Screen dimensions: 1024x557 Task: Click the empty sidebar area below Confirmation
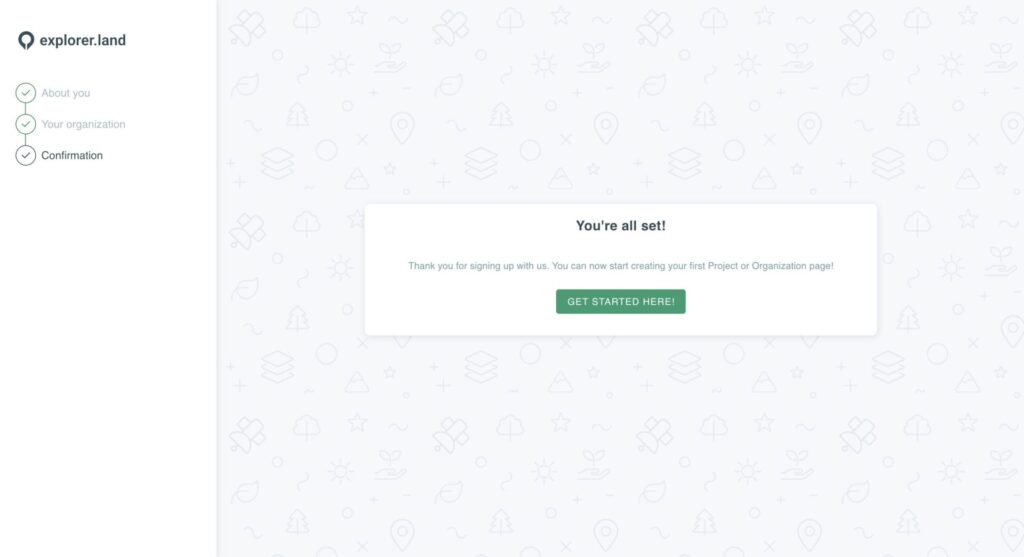click(108, 359)
